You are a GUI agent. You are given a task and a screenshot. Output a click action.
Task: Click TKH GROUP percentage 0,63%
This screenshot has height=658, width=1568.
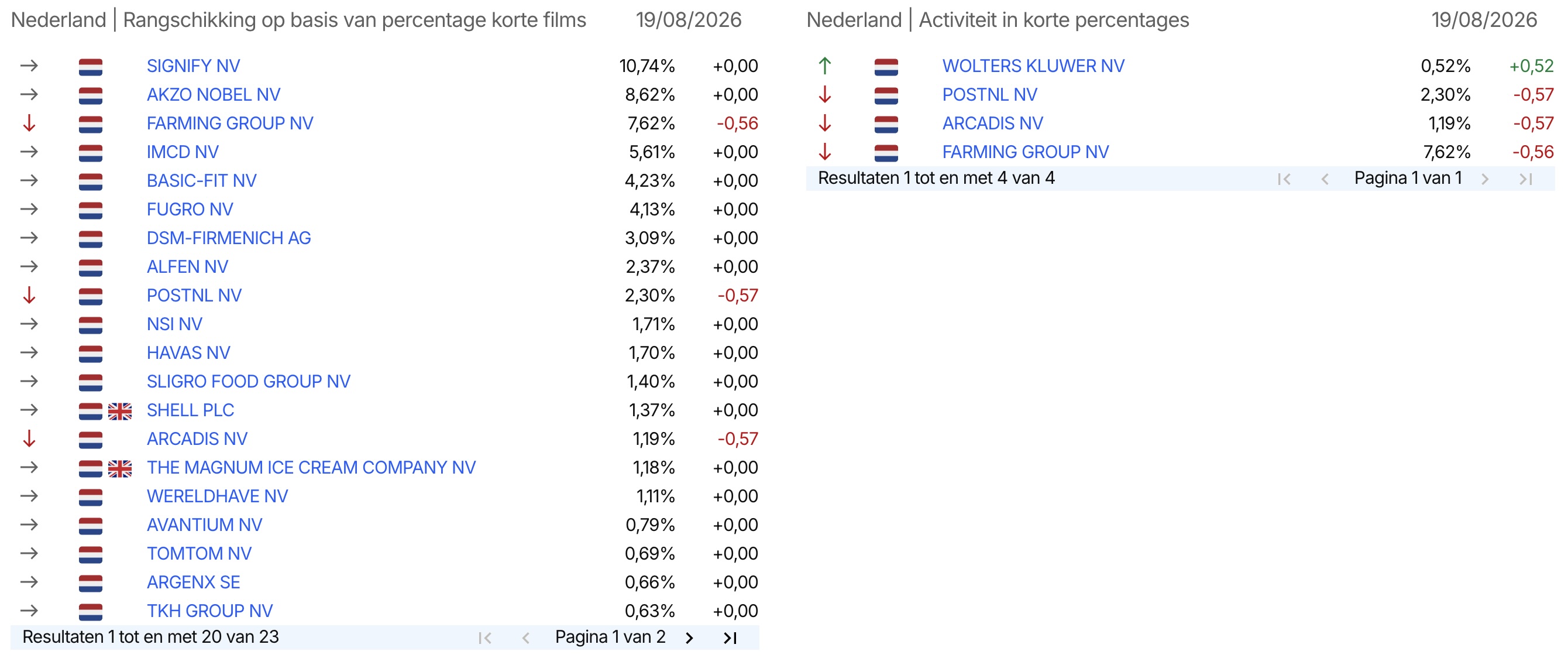[x=650, y=611]
